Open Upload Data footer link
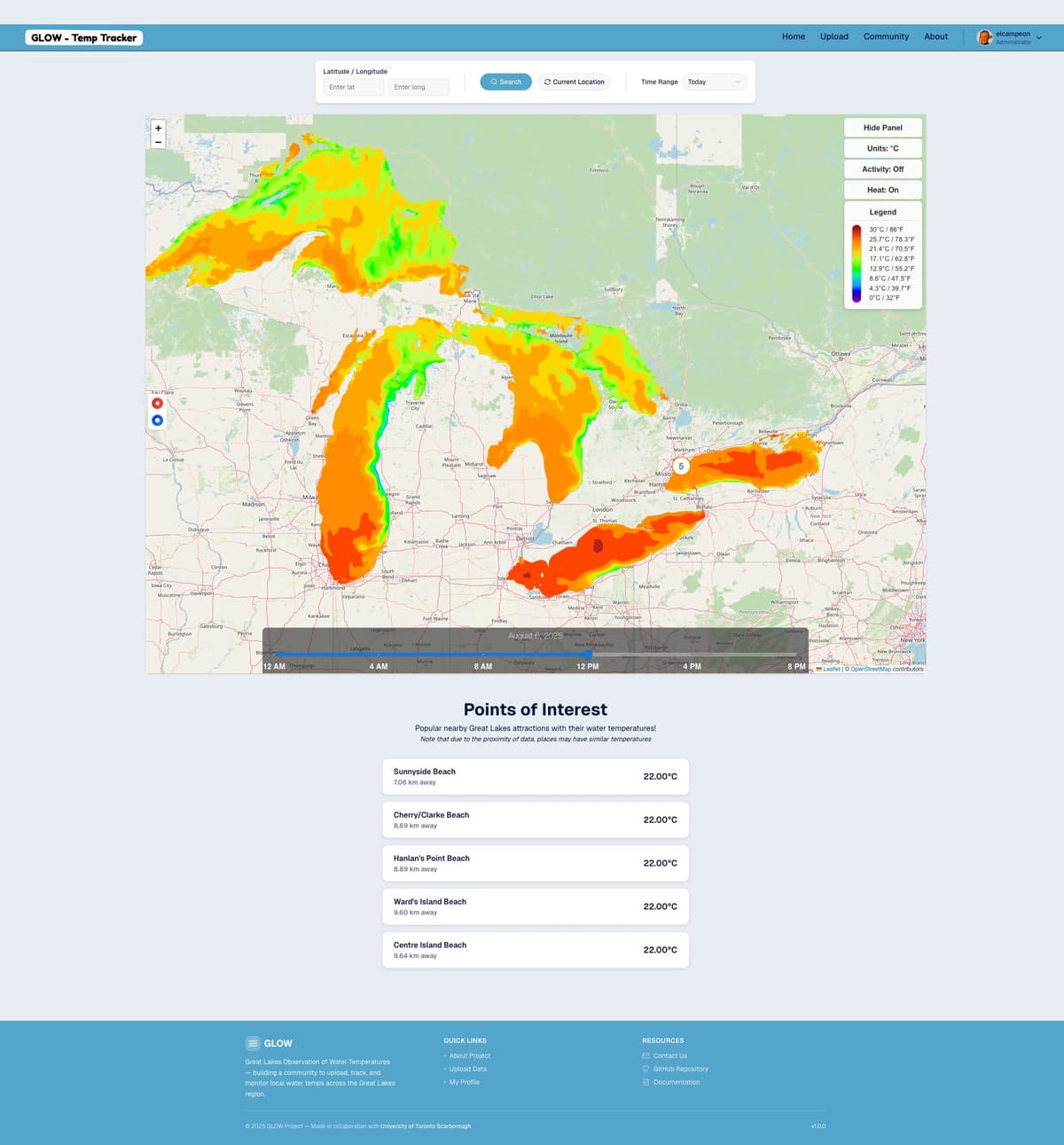The height and width of the screenshot is (1145, 1064). click(468, 1069)
